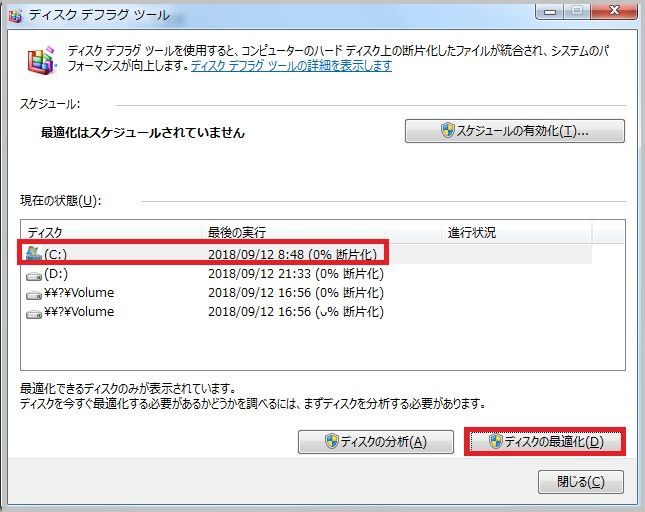645x512 pixels.
Task: Minimize the Disk Defragmenter window
Action: click(550, 11)
